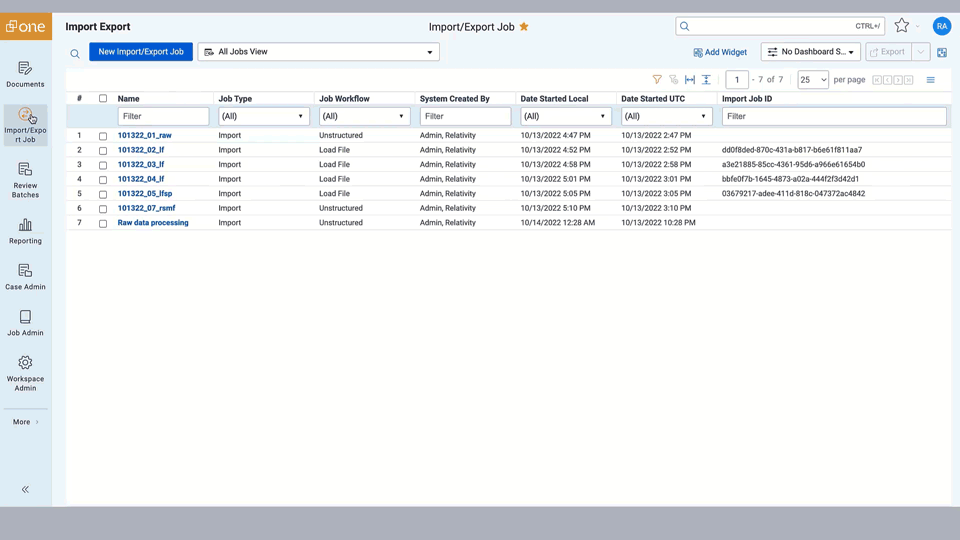Collapse the left sidebar with double chevron
The height and width of the screenshot is (540, 960).
25,489
